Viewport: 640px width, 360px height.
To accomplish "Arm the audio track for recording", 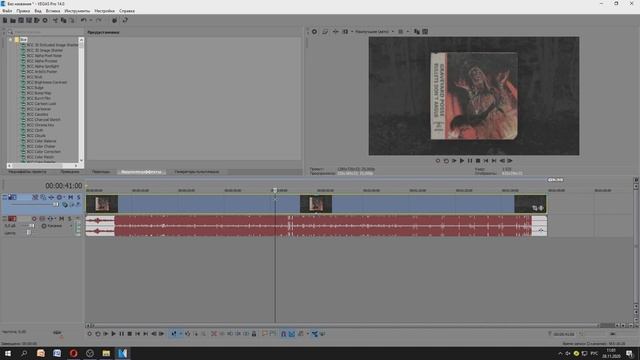I will pyautogui.click(x=34, y=219).
